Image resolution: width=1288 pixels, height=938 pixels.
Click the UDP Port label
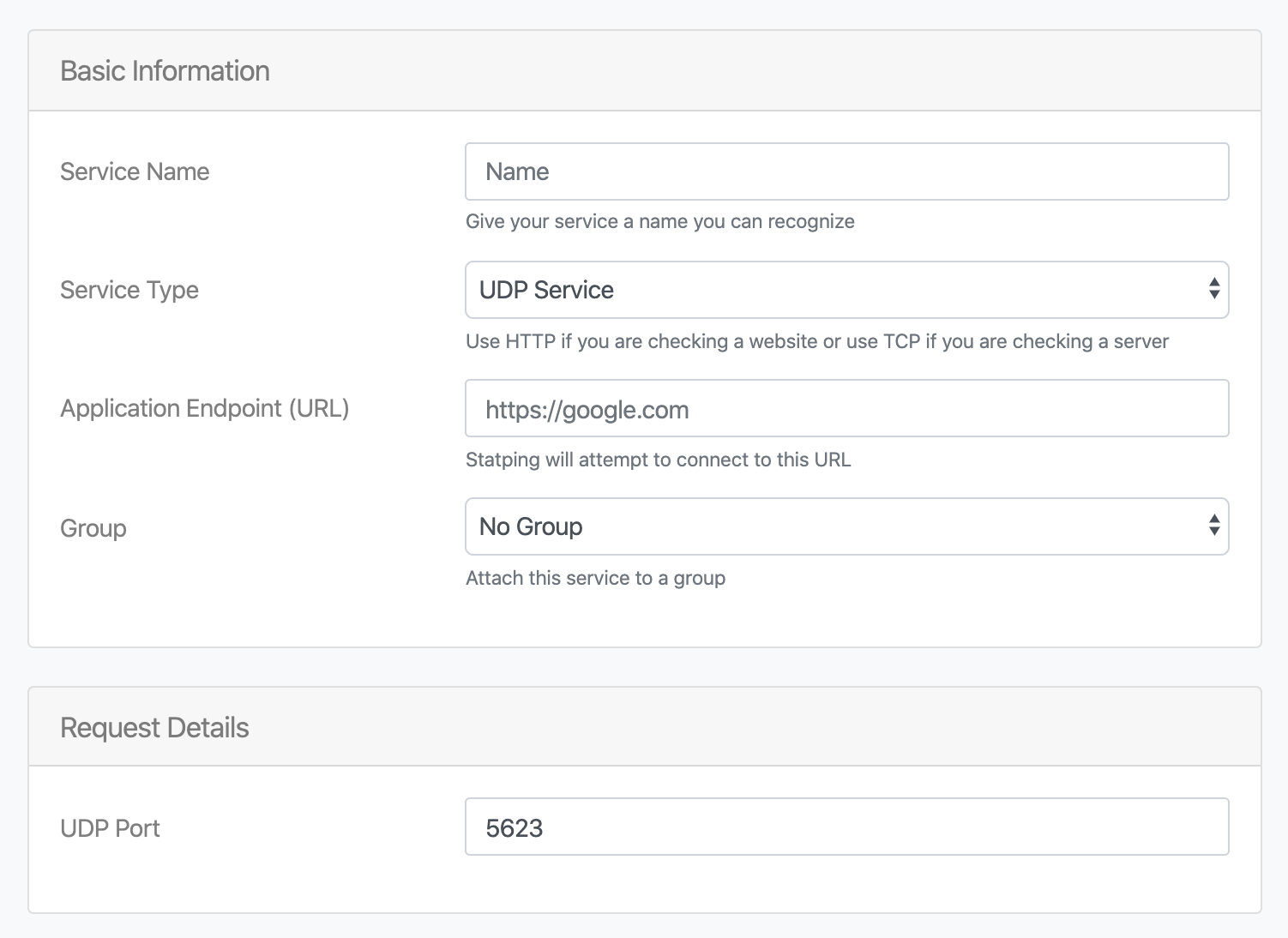(x=109, y=827)
